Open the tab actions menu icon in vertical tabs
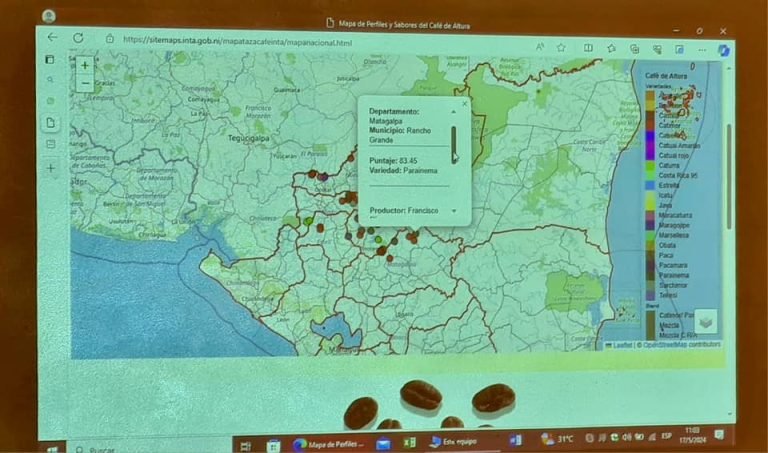768x453 pixels. 49,59
